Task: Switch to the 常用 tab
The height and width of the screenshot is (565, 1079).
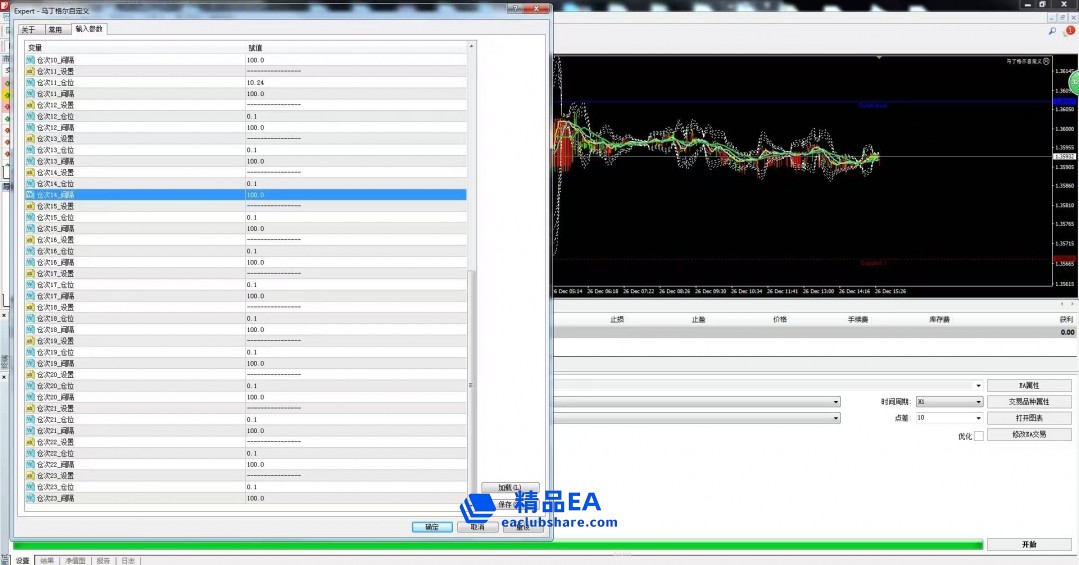Action: [55, 30]
